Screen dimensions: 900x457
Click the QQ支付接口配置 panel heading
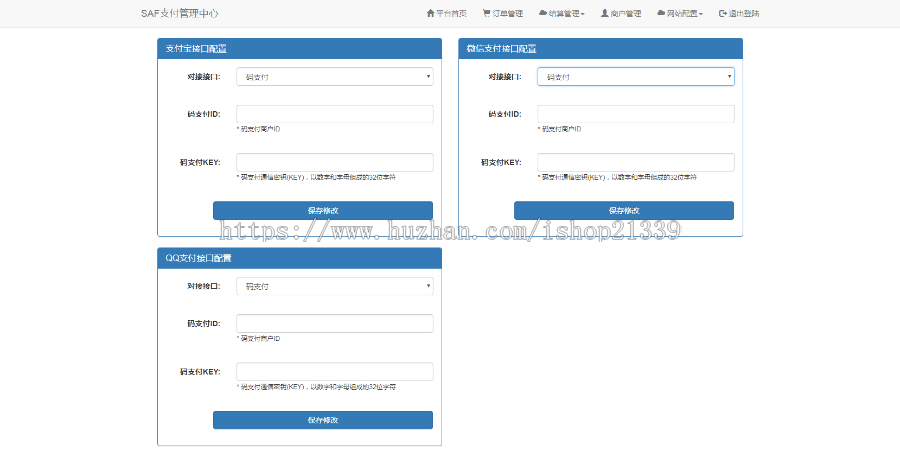click(x=300, y=258)
